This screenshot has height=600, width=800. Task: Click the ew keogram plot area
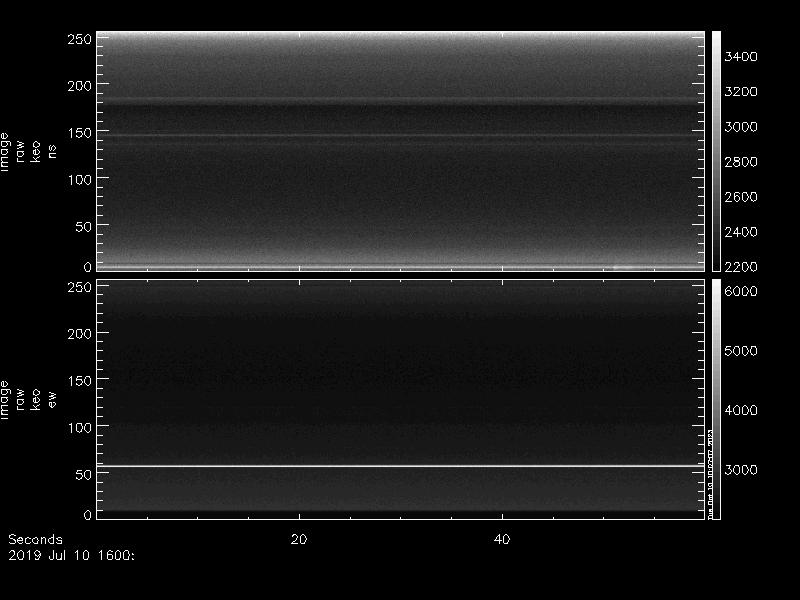click(401, 399)
